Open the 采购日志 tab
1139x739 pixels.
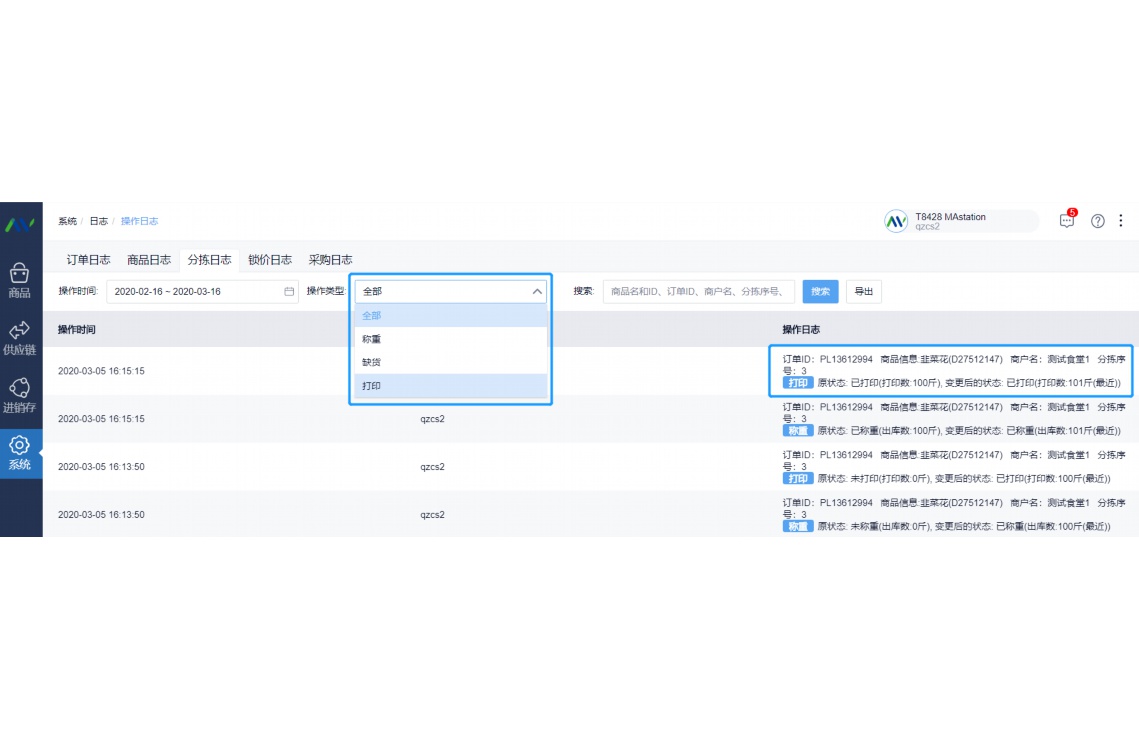click(x=330, y=260)
